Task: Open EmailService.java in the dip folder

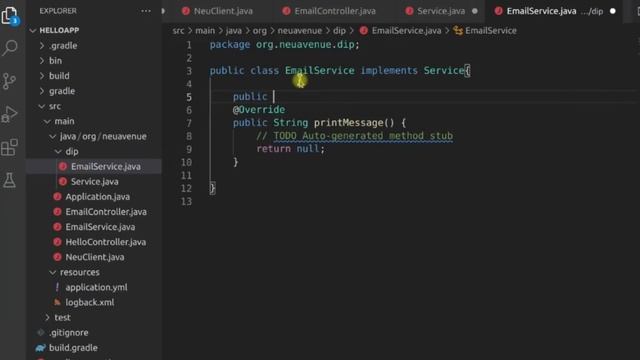Action: tap(106, 167)
